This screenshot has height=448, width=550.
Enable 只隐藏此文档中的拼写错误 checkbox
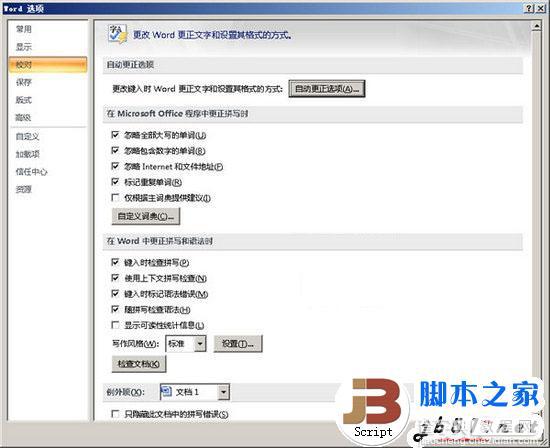(x=115, y=414)
